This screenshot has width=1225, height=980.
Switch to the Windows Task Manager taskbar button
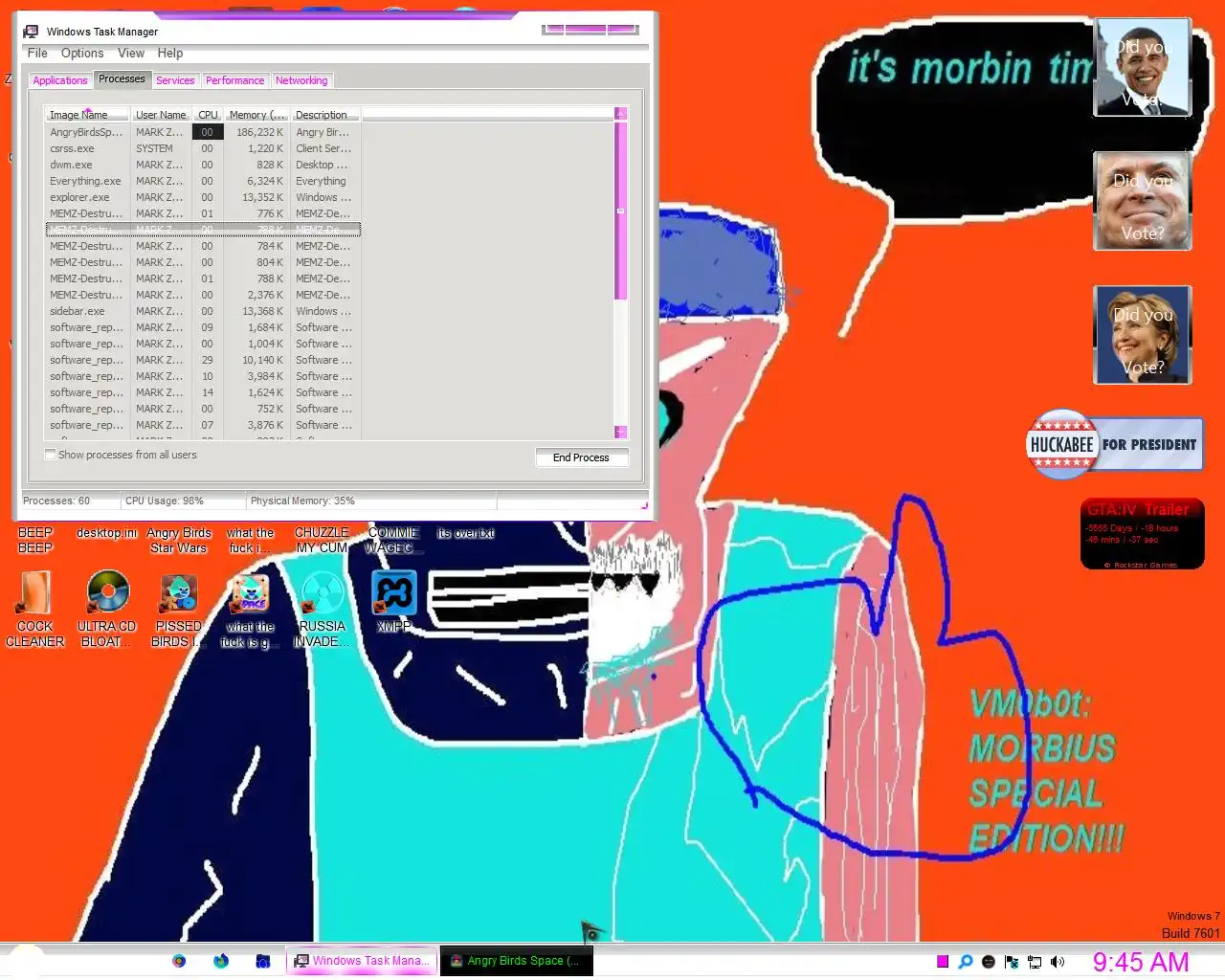362,961
